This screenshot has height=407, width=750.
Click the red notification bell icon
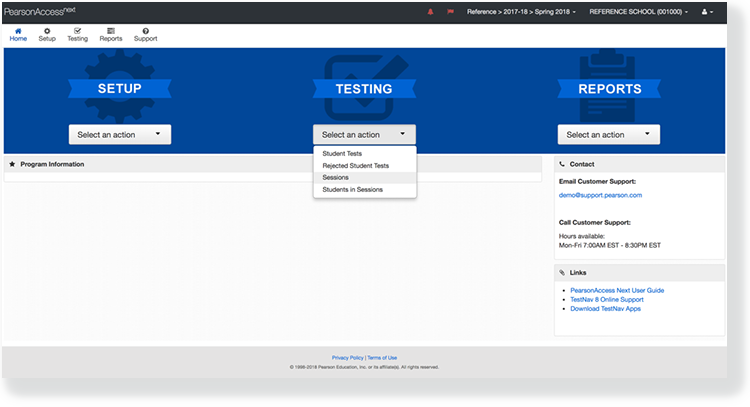(431, 11)
